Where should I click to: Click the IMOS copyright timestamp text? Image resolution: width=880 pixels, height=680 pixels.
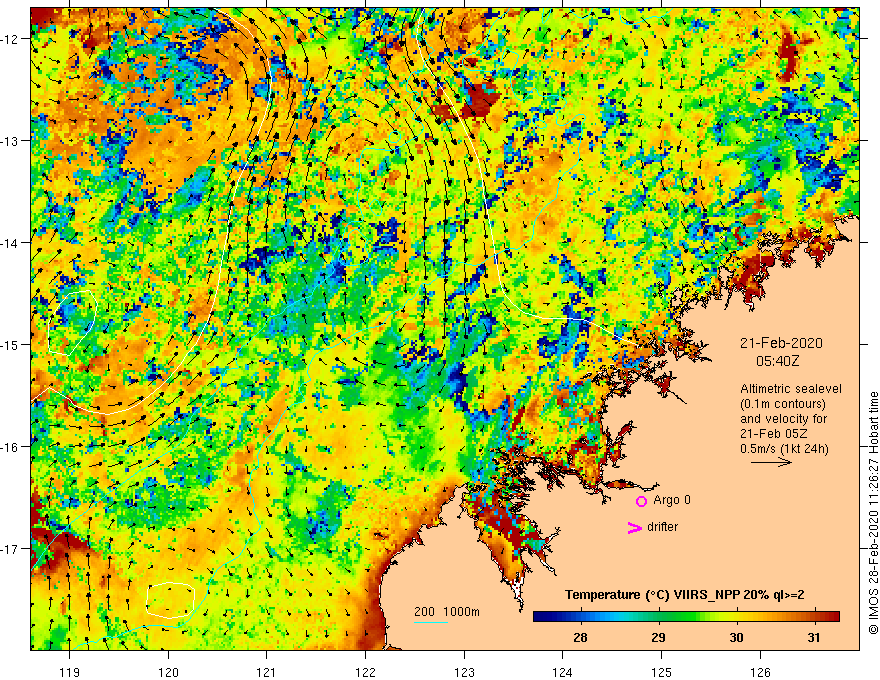point(873,513)
